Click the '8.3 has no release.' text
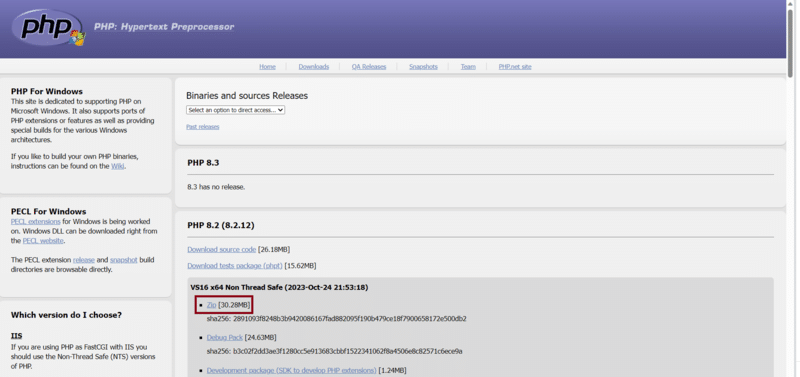The width and height of the screenshot is (800, 377). [x=216, y=187]
